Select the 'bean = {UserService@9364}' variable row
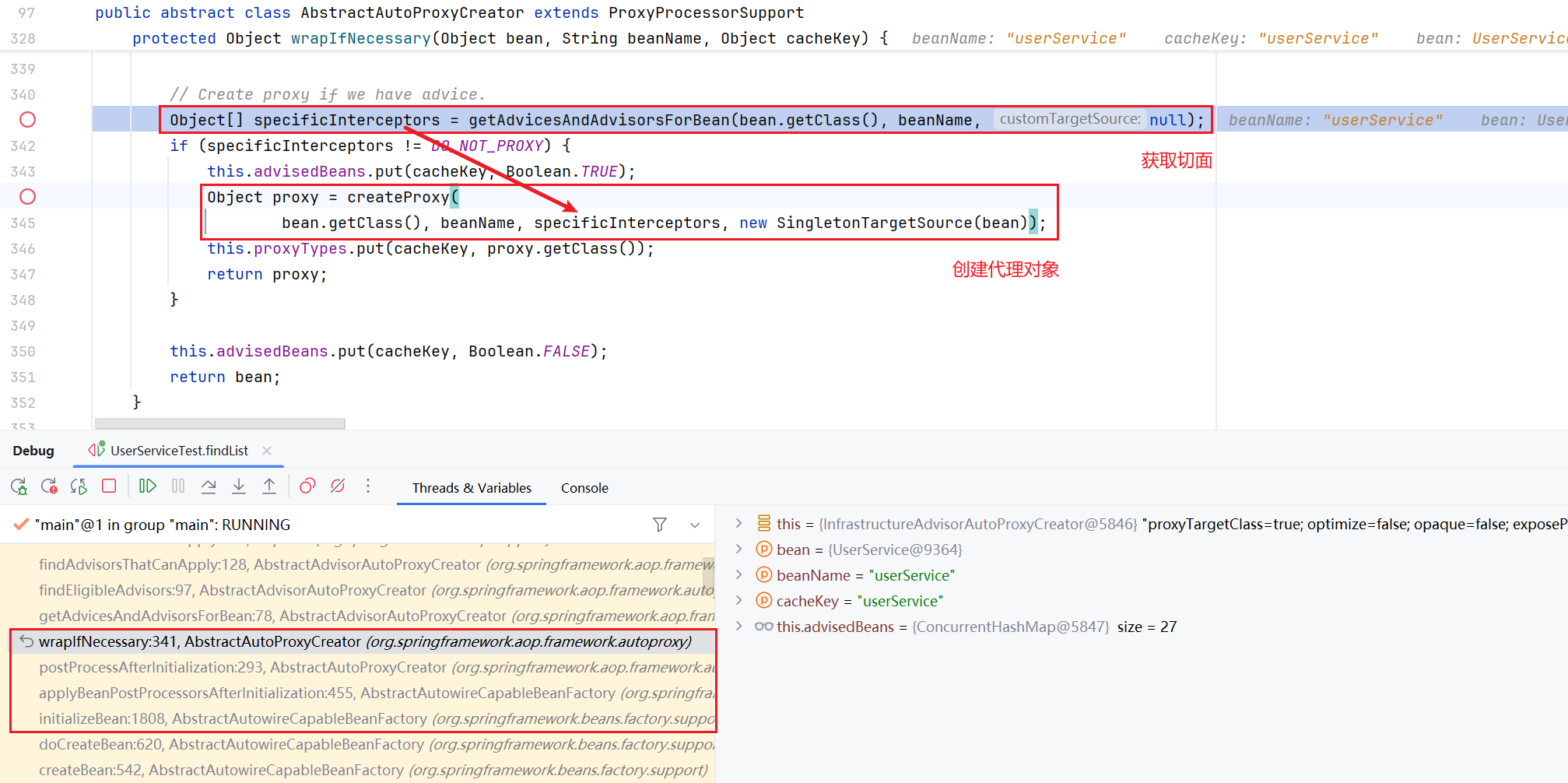Screen dimensions: 1568x783 coord(1142,550)
